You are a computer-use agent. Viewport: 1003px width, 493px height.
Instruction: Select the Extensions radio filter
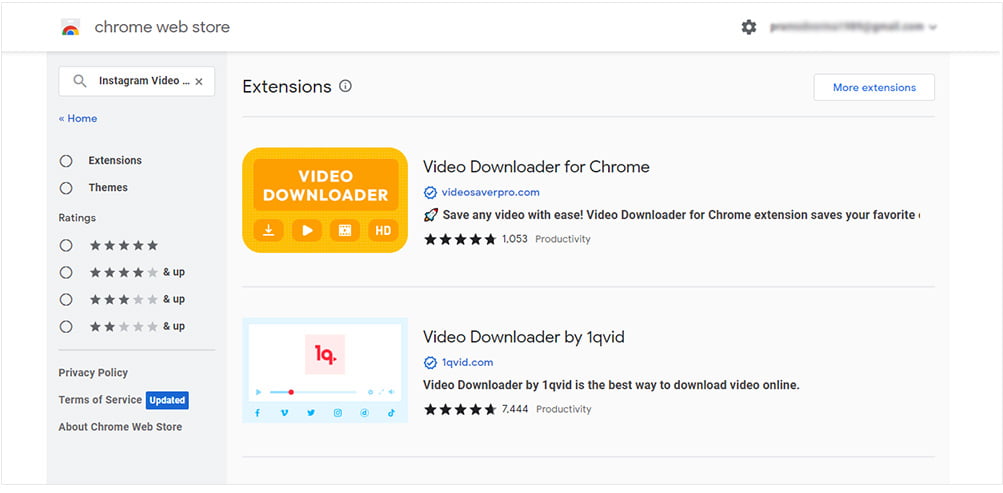point(66,161)
